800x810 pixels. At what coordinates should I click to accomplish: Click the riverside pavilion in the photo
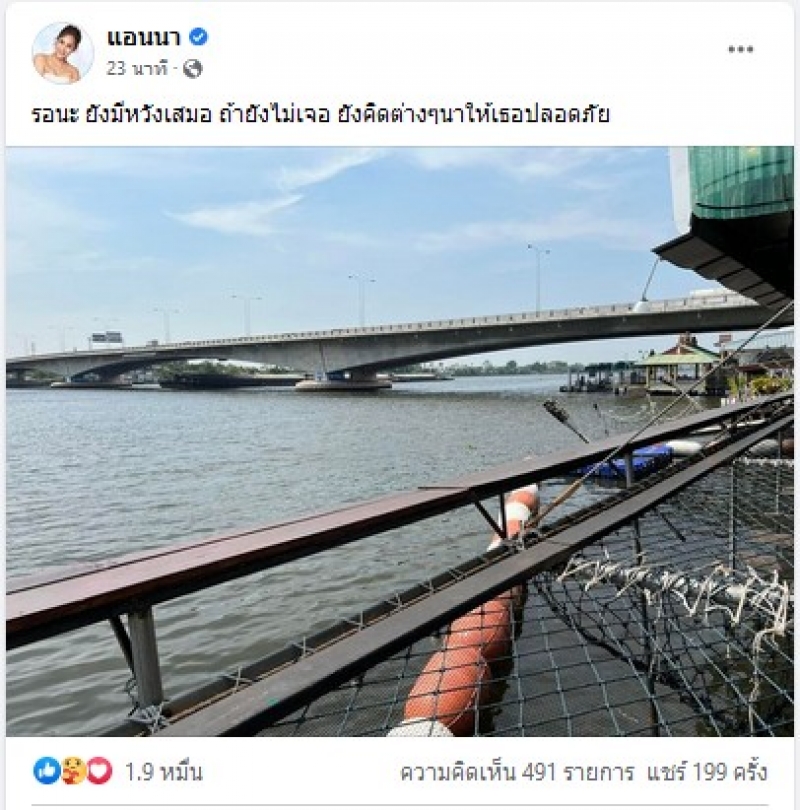(677, 362)
